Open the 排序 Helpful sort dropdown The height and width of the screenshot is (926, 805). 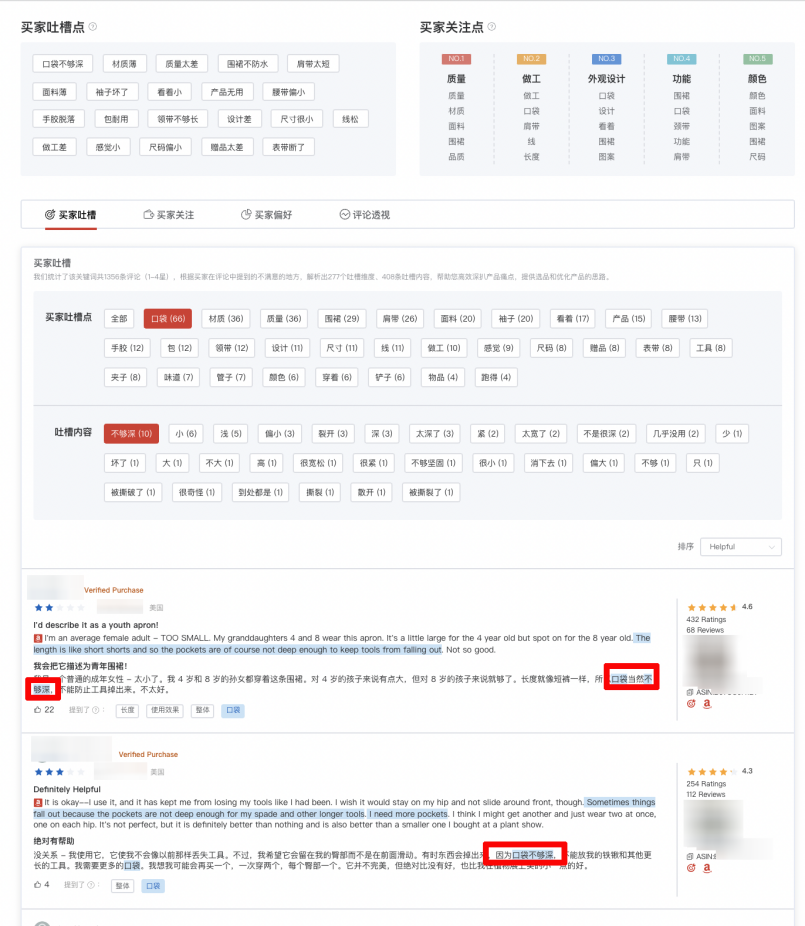click(740, 547)
